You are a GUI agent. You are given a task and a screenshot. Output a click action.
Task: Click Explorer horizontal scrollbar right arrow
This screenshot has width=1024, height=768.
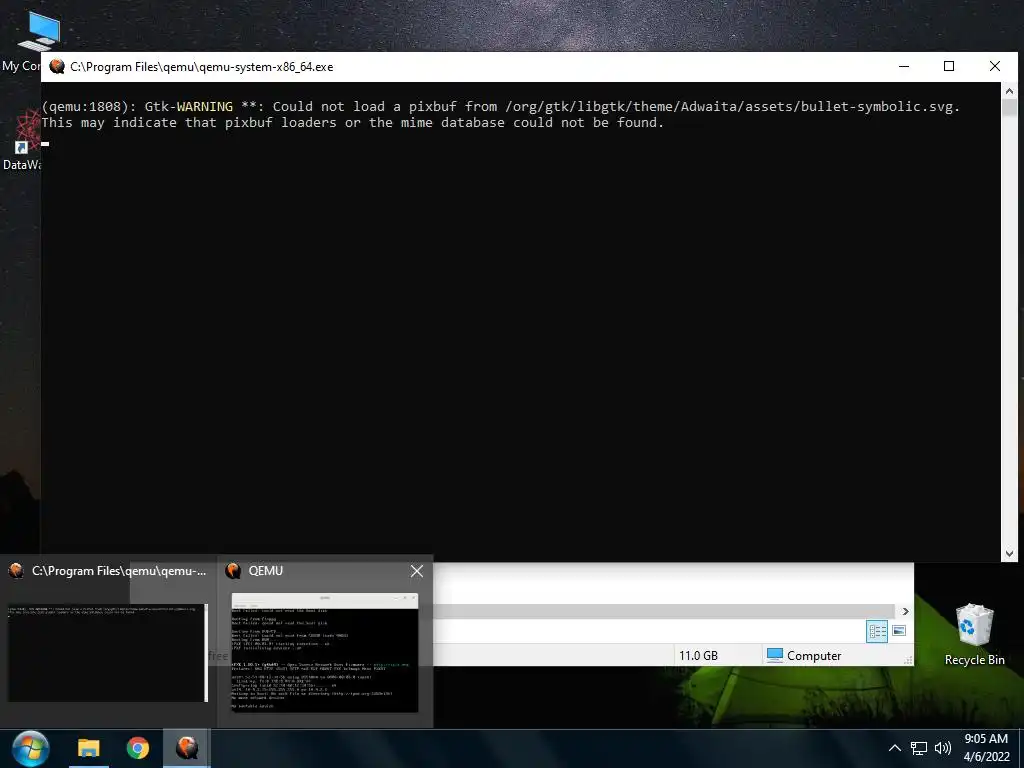click(905, 611)
